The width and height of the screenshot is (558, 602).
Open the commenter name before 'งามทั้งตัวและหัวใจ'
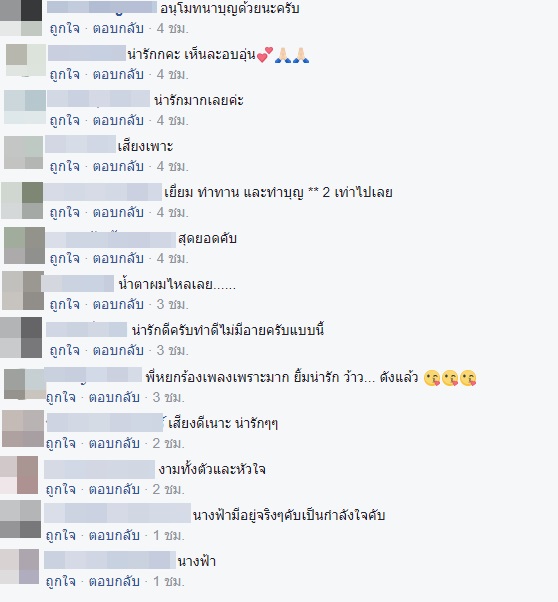[x=99, y=470]
